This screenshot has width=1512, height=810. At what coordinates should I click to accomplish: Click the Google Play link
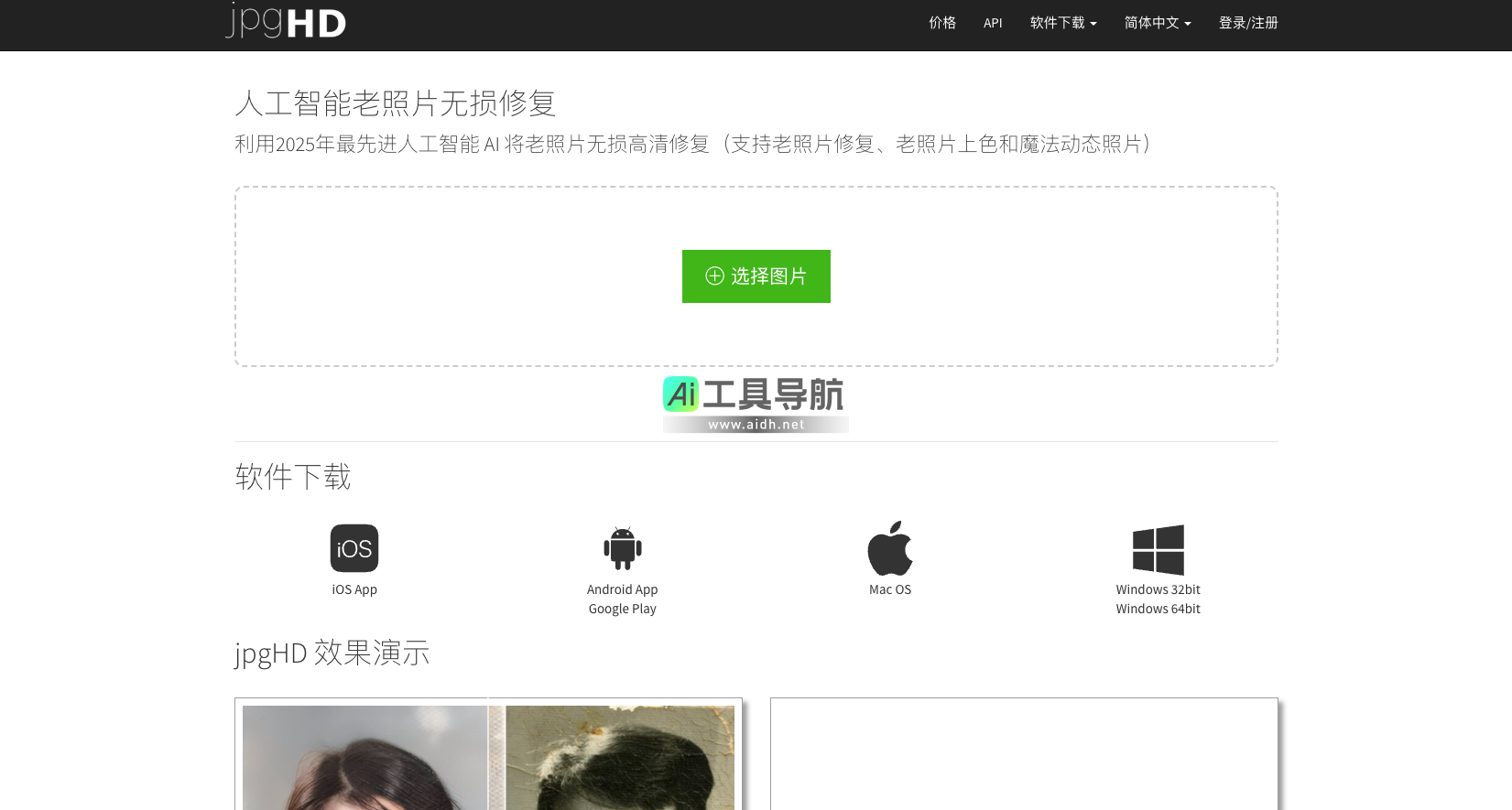pos(623,609)
